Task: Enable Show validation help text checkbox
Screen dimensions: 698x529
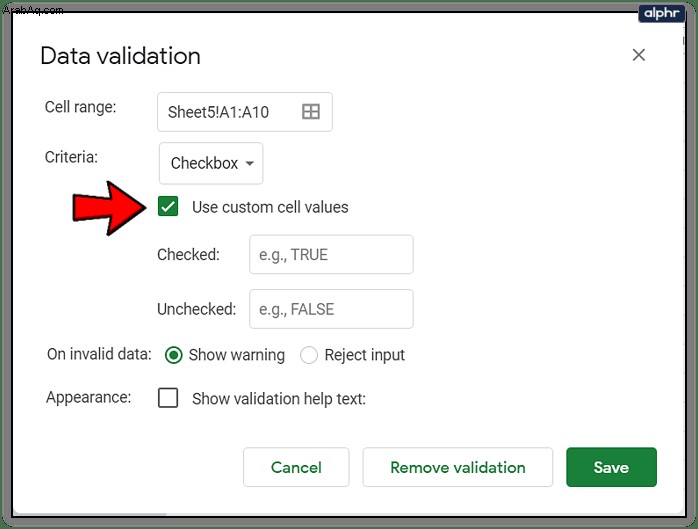Action: coord(168,398)
